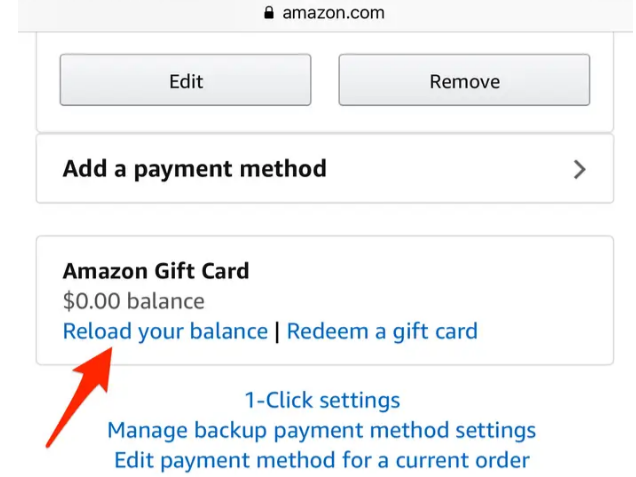Click the Amazon Gift Card heading
This screenshot has width=636, height=477.
point(156,271)
